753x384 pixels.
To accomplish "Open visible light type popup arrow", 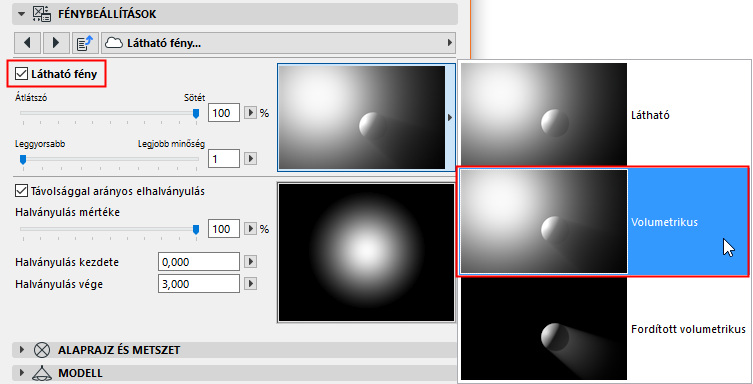I will click(450, 117).
